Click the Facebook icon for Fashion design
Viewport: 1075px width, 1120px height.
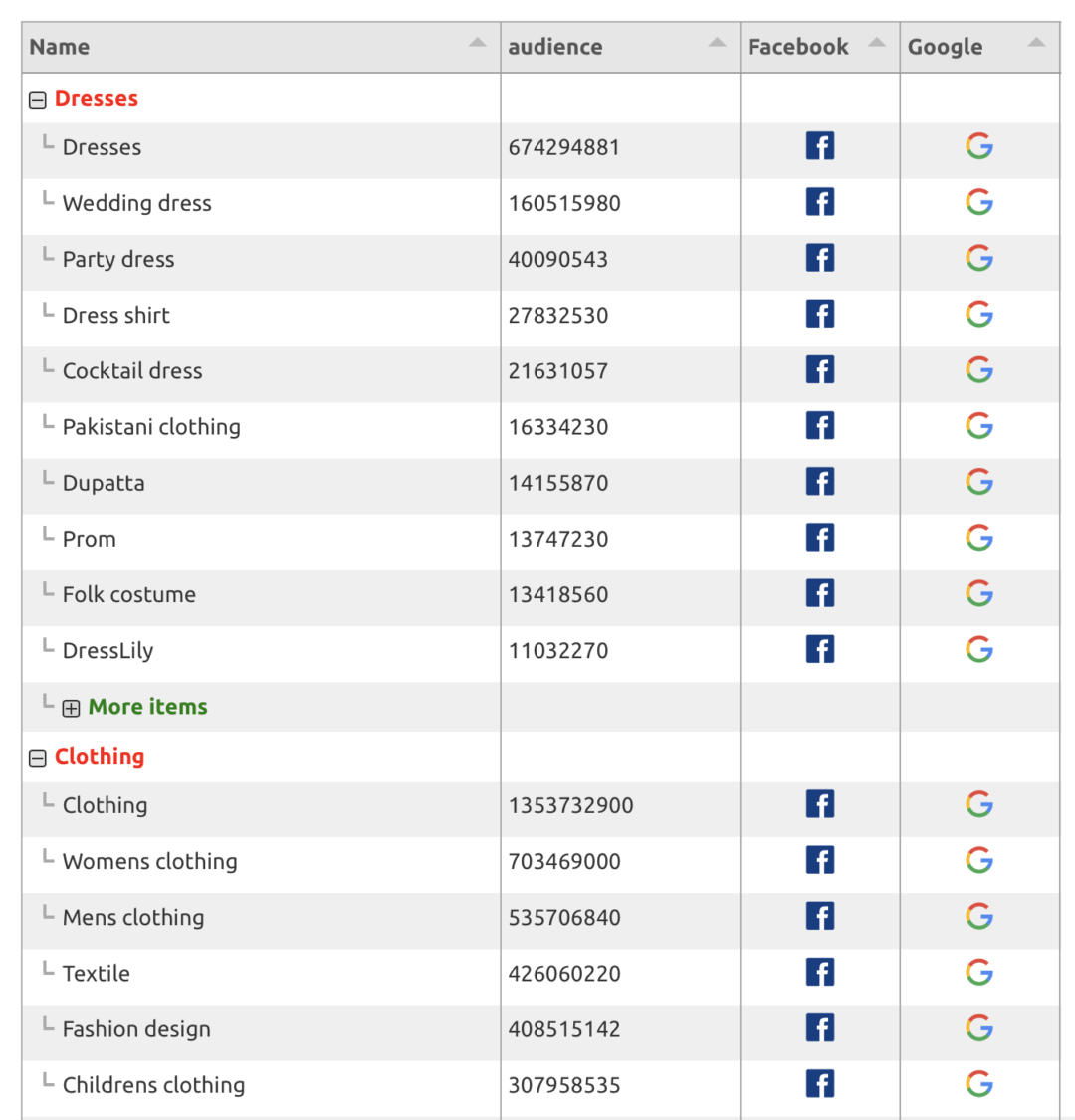(x=819, y=1027)
